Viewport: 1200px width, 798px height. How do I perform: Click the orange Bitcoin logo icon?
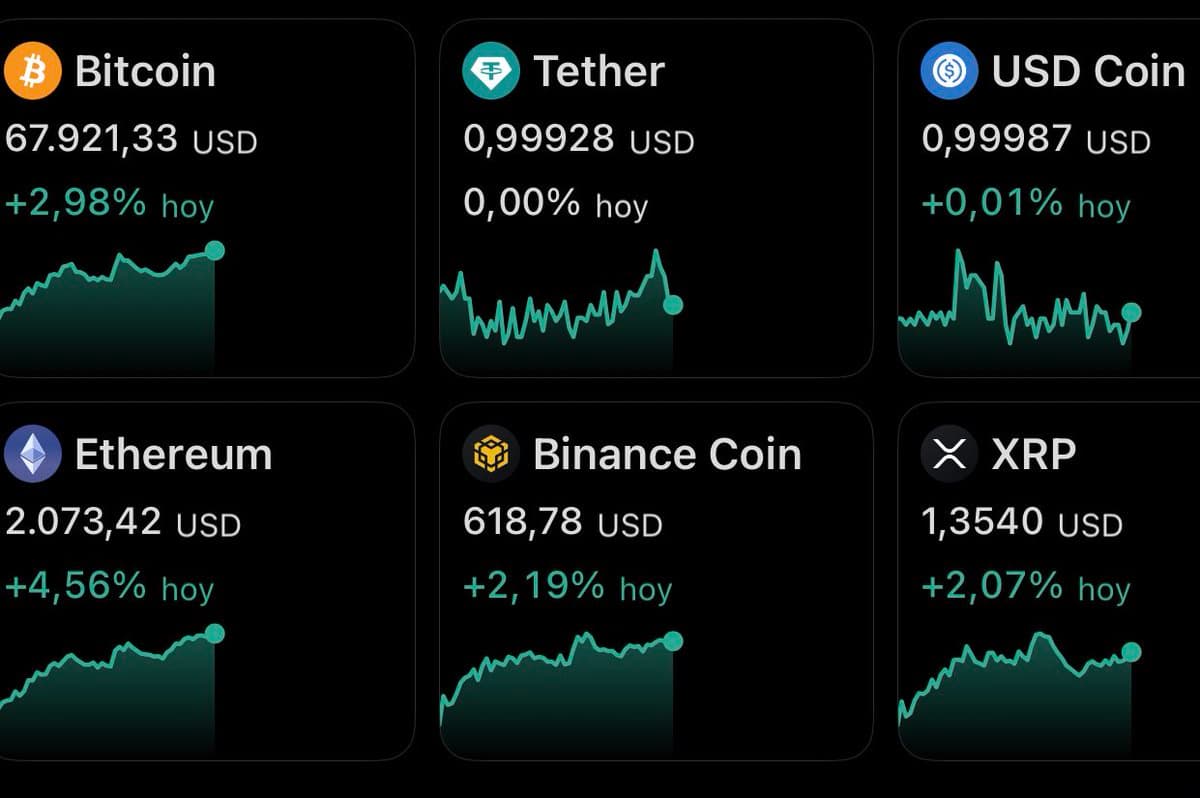(x=32, y=71)
